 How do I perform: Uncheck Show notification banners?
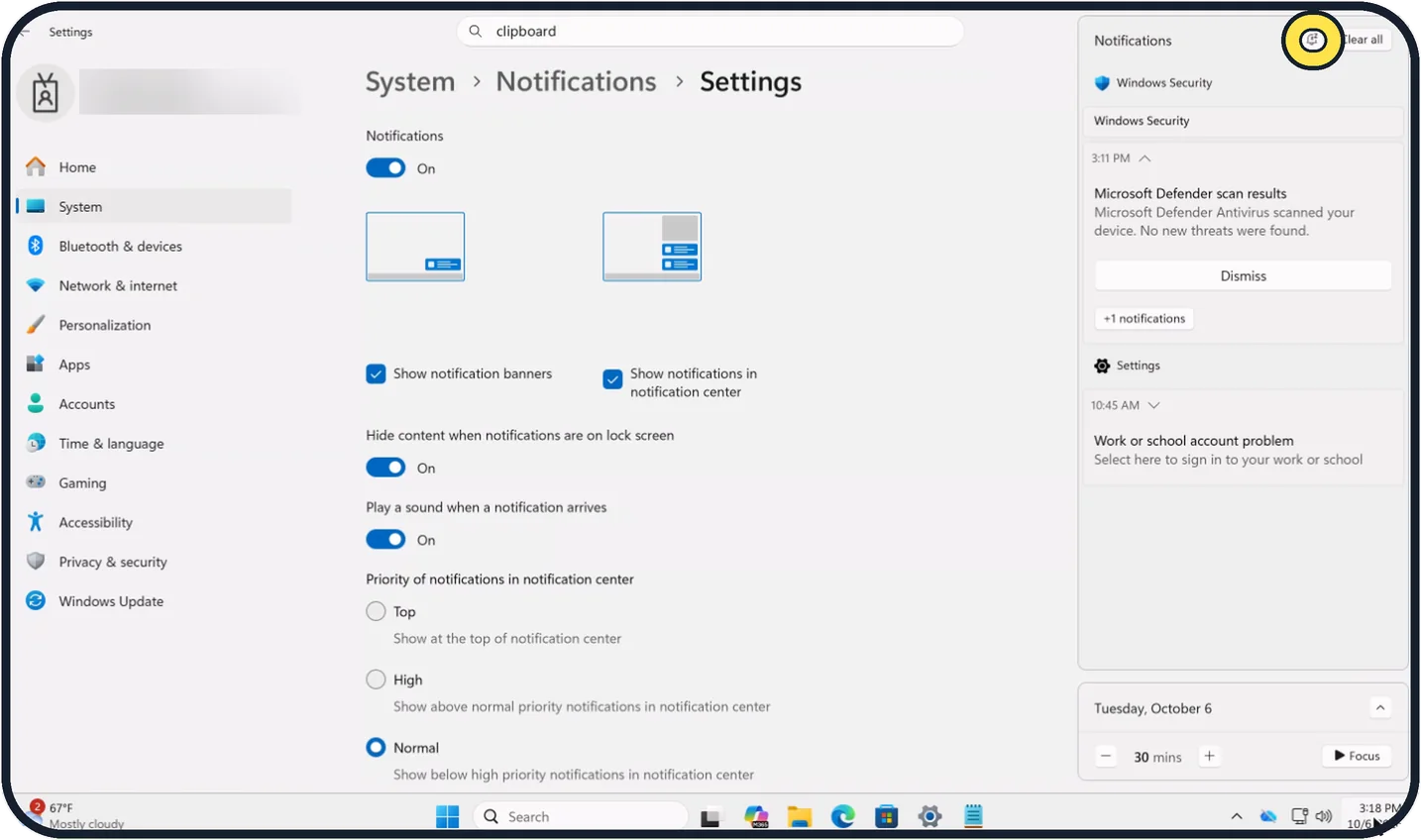[376, 374]
